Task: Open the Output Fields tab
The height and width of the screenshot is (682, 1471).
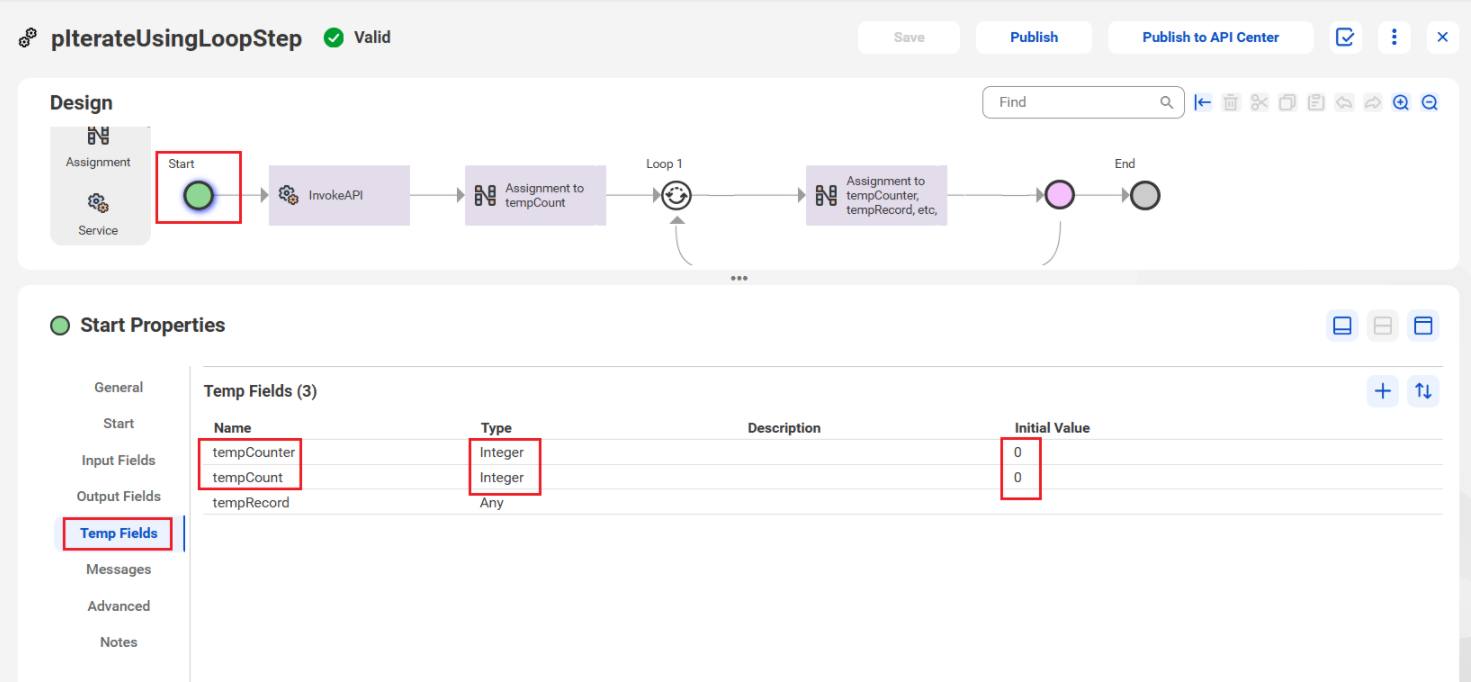Action: pos(119,496)
